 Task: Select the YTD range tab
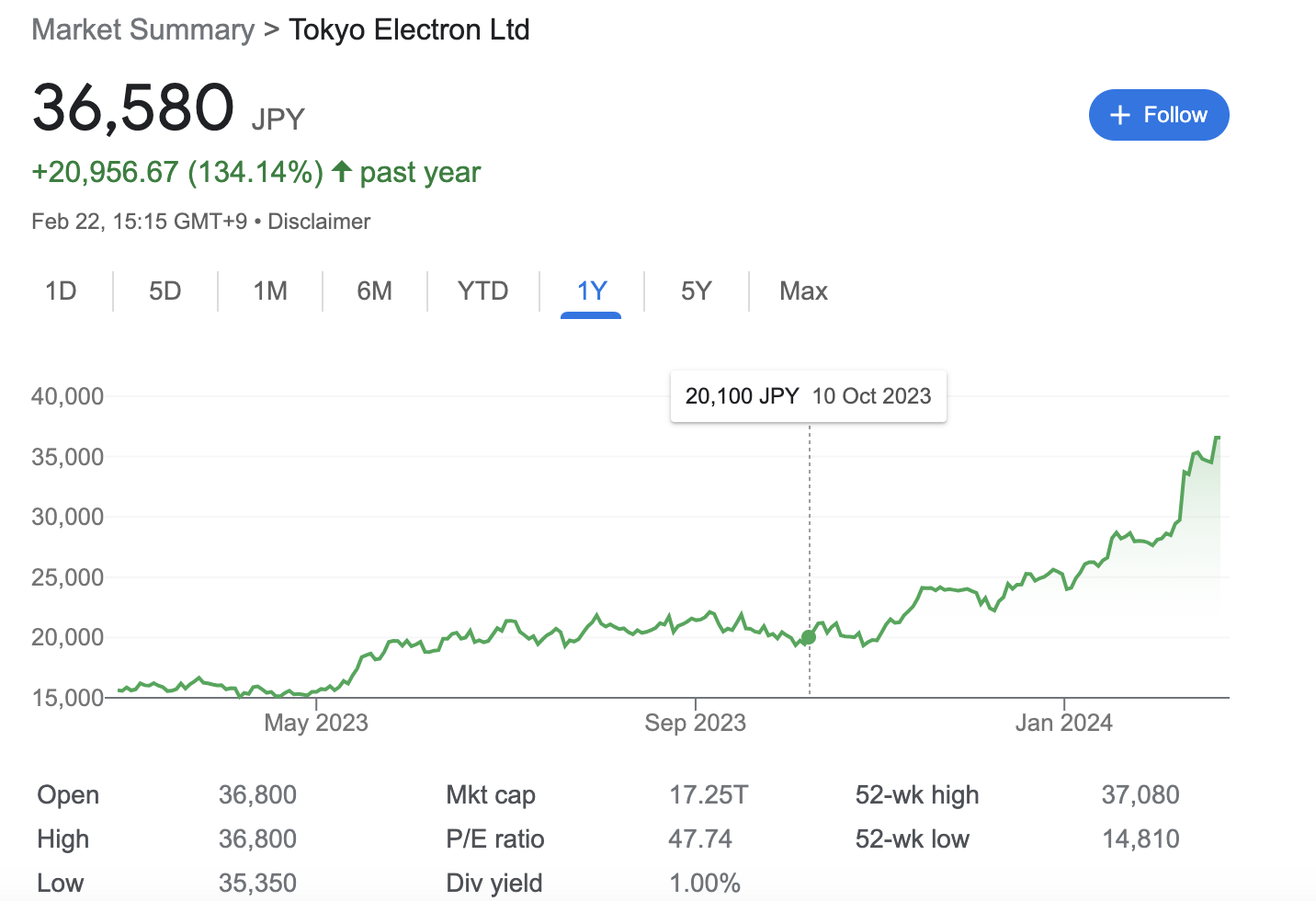(482, 291)
